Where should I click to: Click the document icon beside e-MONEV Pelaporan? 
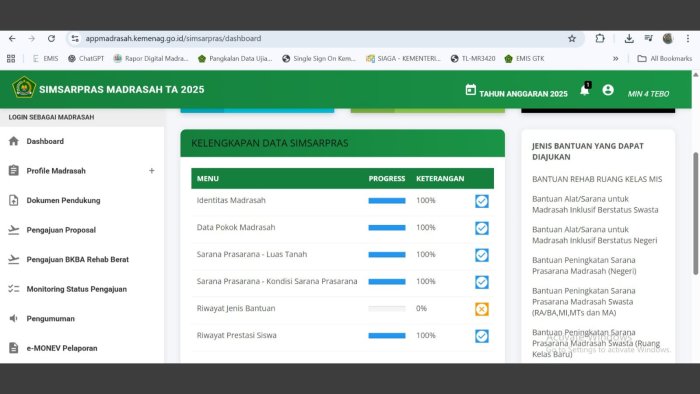(14, 348)
